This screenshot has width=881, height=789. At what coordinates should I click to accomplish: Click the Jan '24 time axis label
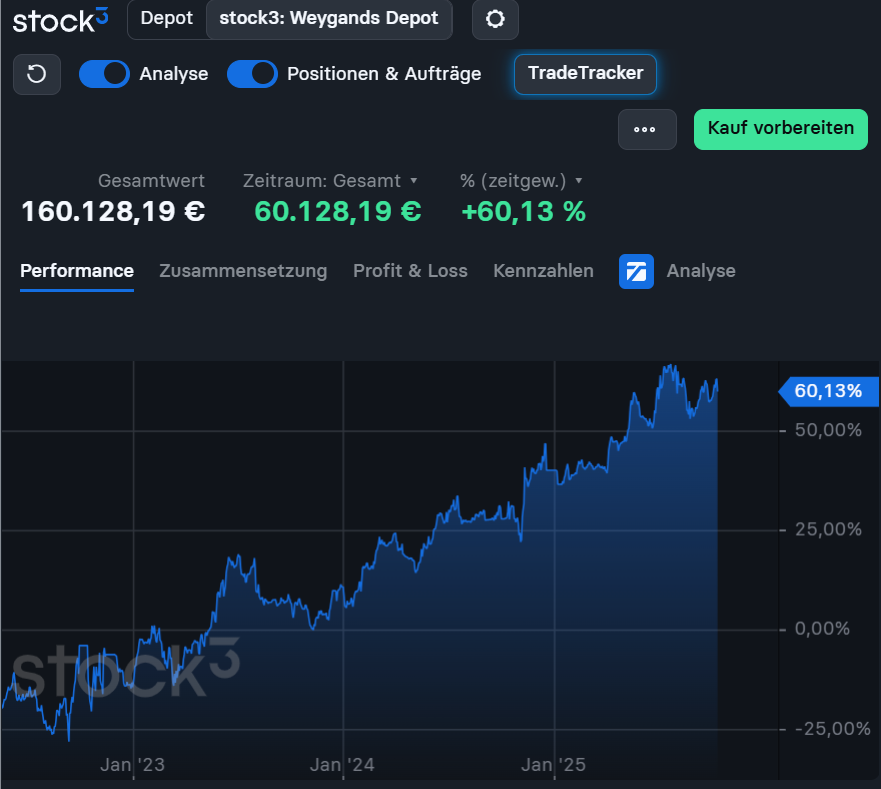click(x=343, y=765)
